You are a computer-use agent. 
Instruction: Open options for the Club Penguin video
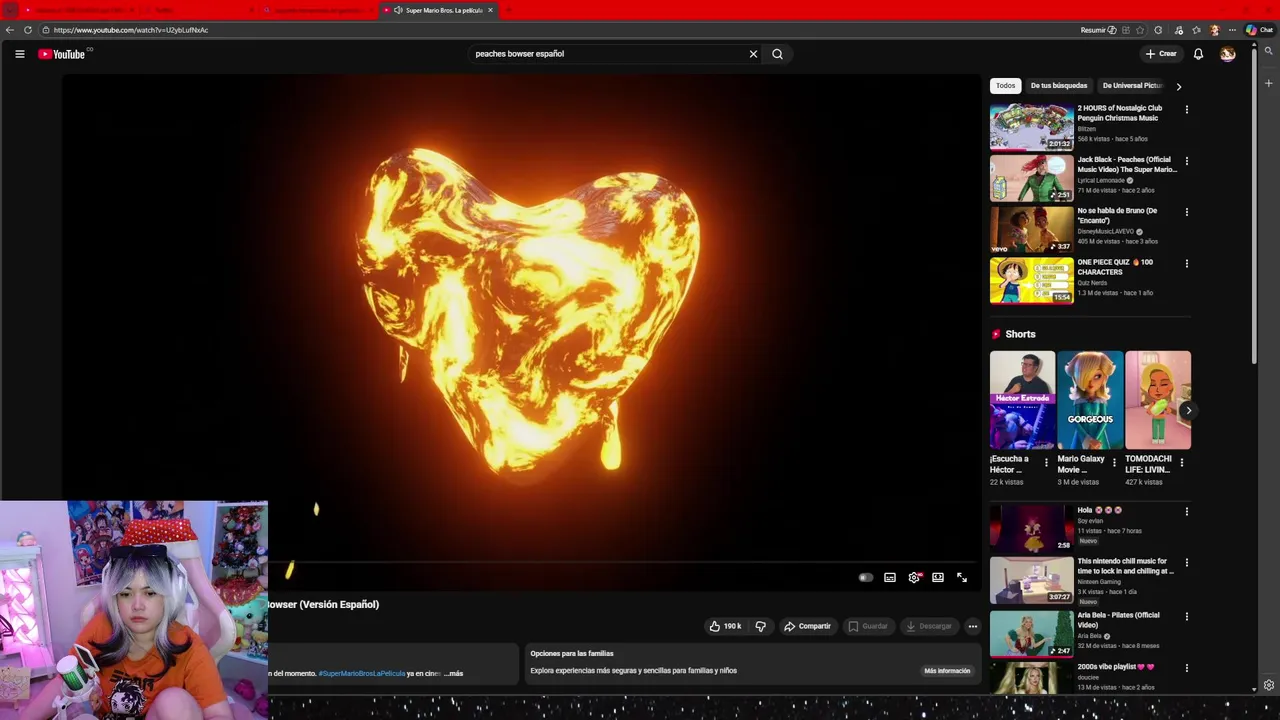pyautogui.click(x=1187, y=110)
